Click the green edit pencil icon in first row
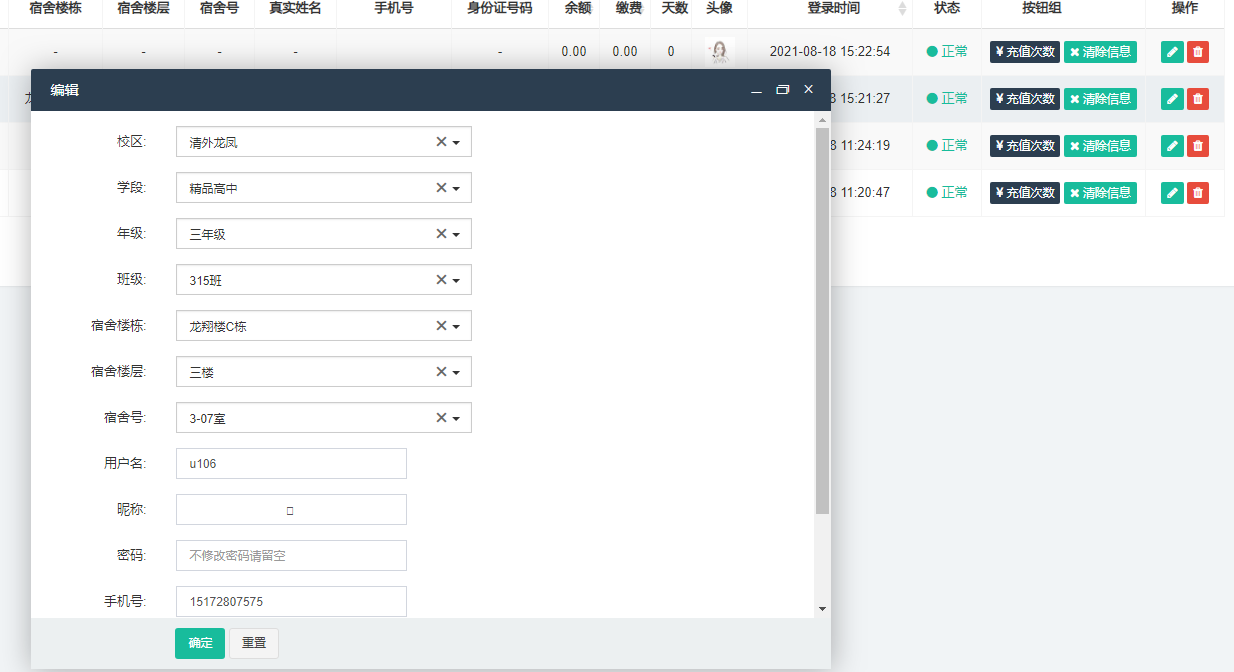This screenshot has width=1234, height=672. (1172, 52)
